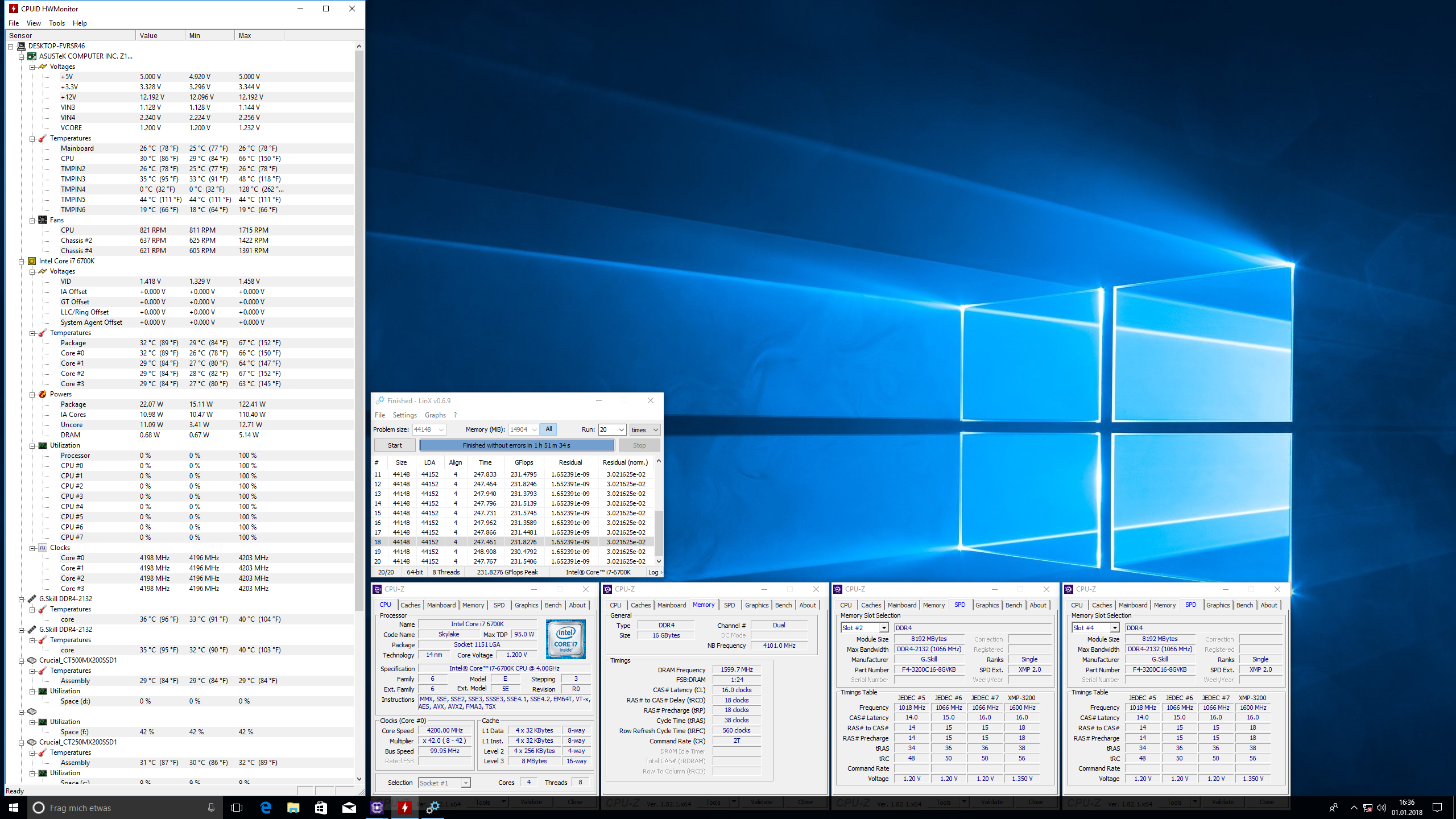Image resolution: width=1456 pixels, height=819 pixels.
Task: Open the Tools menu in HWMonitor
Action: [x=56, y=23]
